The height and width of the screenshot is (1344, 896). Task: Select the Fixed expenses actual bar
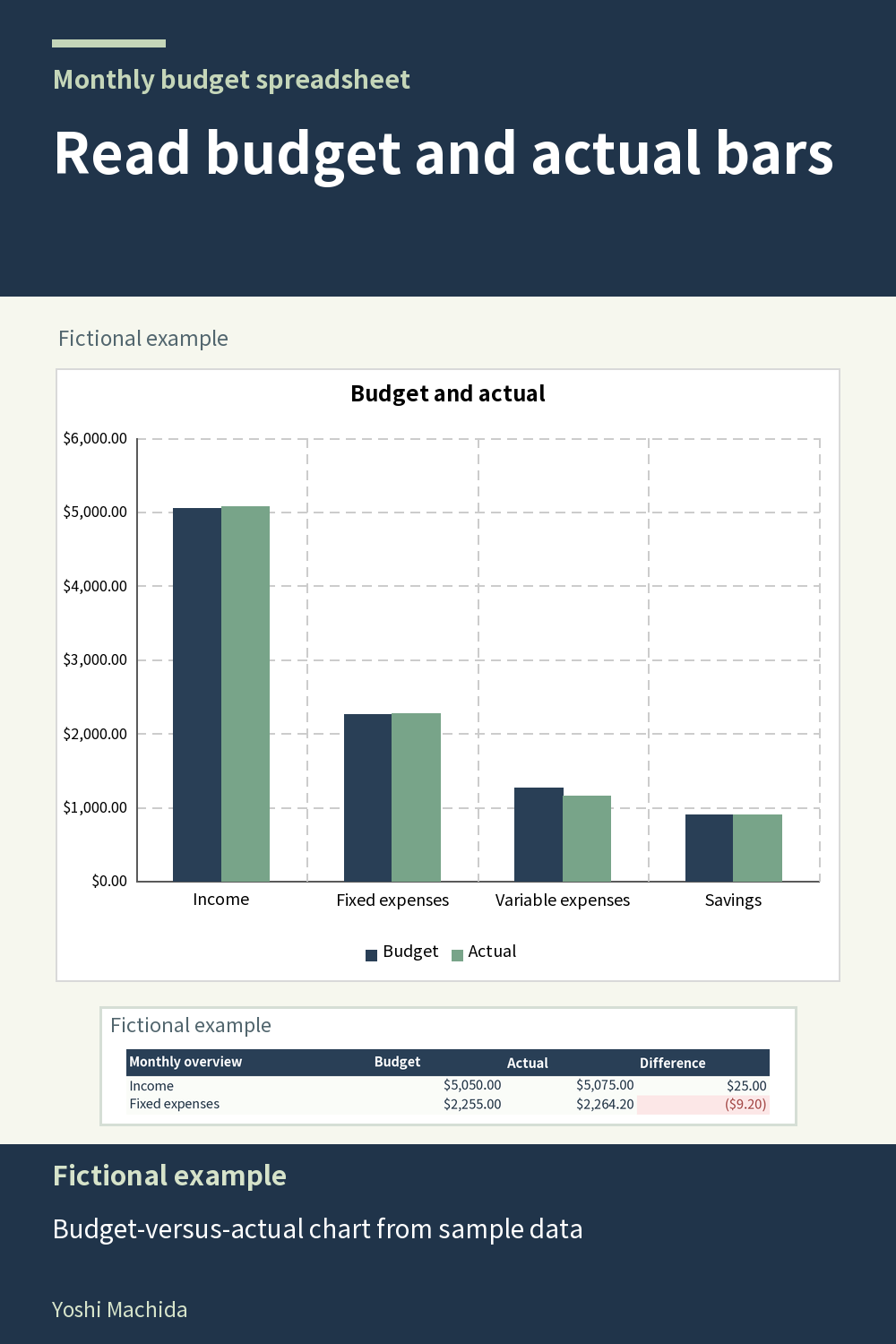click(x=417, y=797)
